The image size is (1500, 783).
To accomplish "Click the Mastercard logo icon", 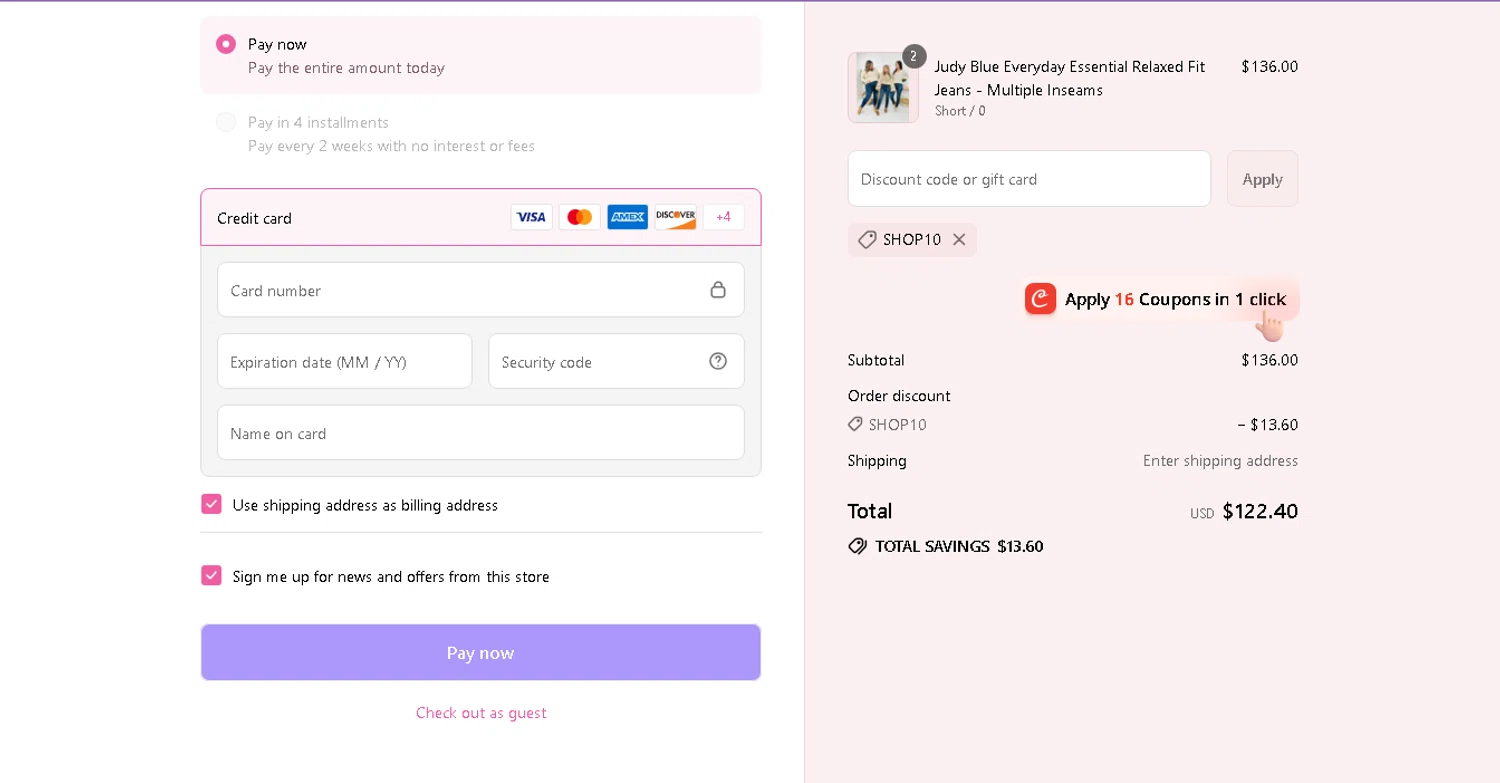I will pyautogui.click(x=579, y=217).
